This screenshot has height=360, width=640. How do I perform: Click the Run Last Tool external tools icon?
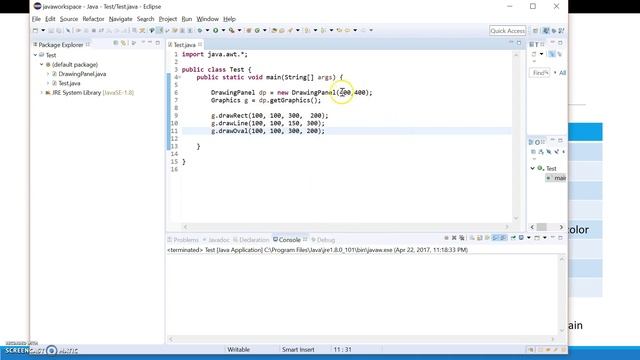(x=231, y=30)
